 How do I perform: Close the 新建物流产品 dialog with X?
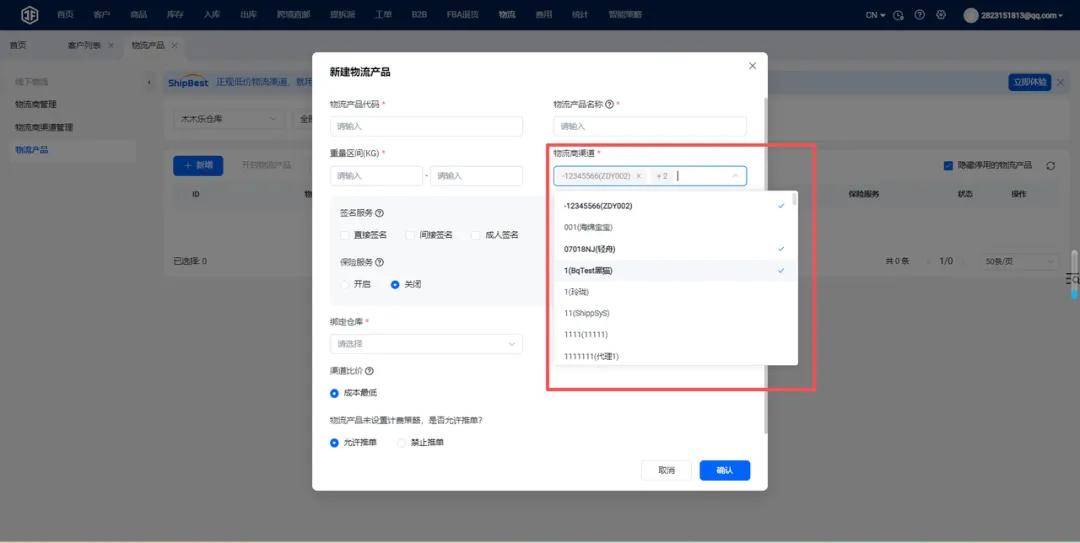(752, 65)
